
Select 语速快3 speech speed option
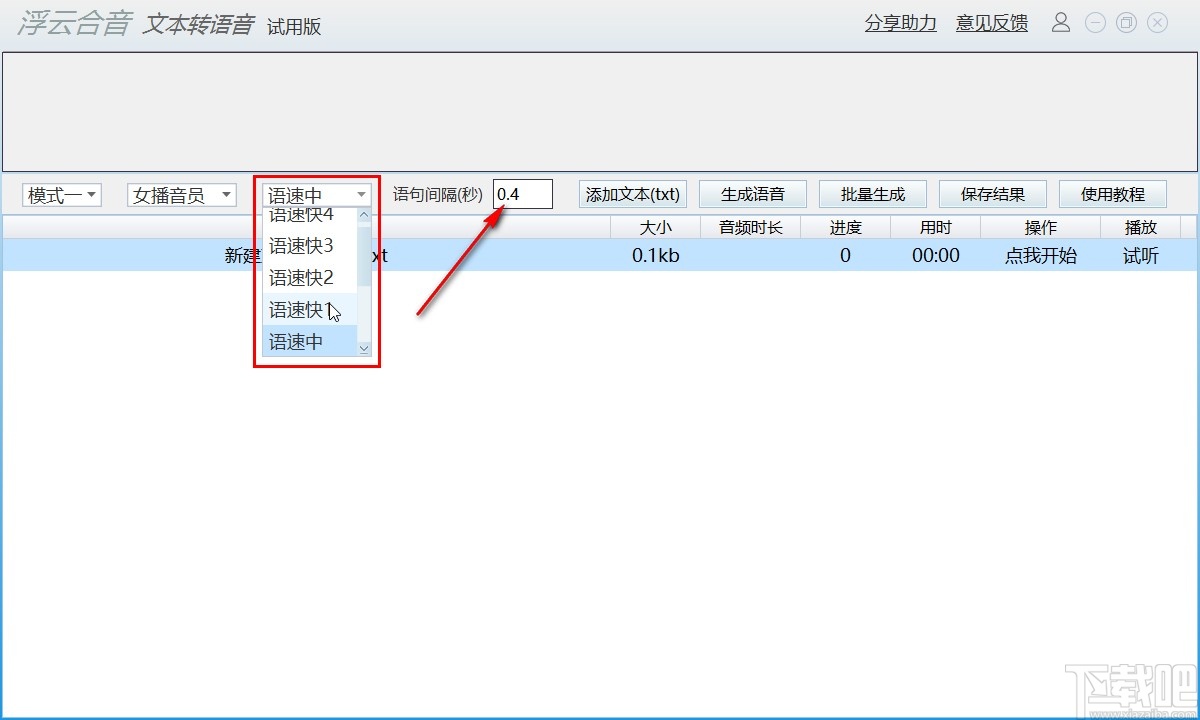299,245
